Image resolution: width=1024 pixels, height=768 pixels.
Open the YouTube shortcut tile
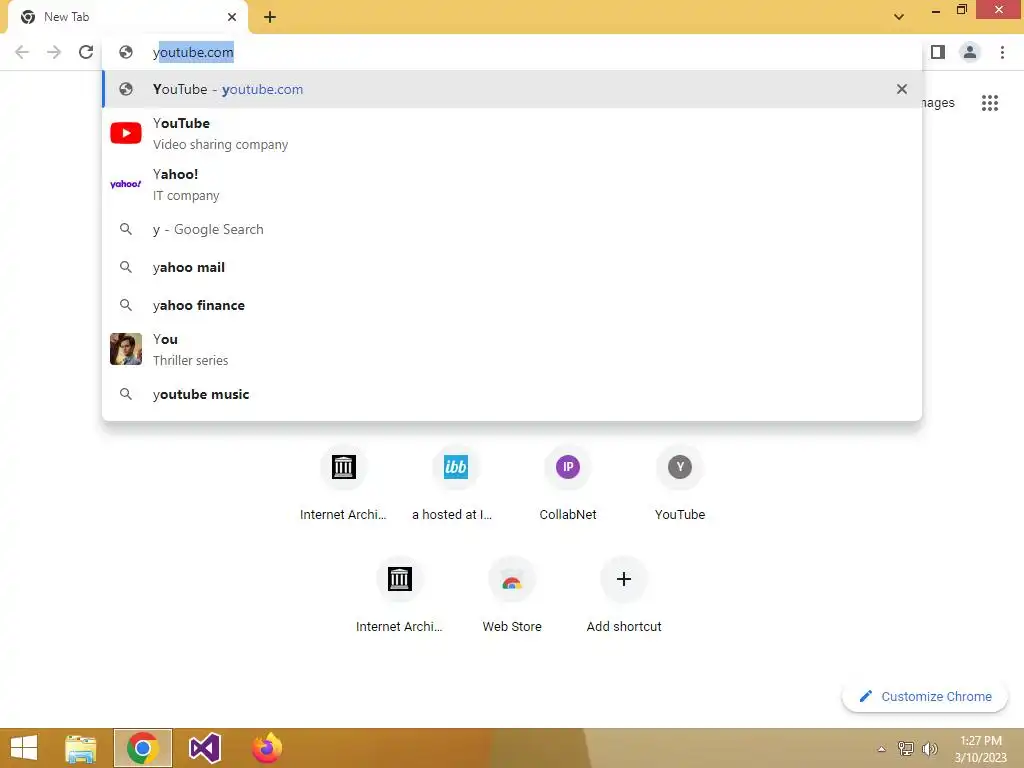(680, 483)
